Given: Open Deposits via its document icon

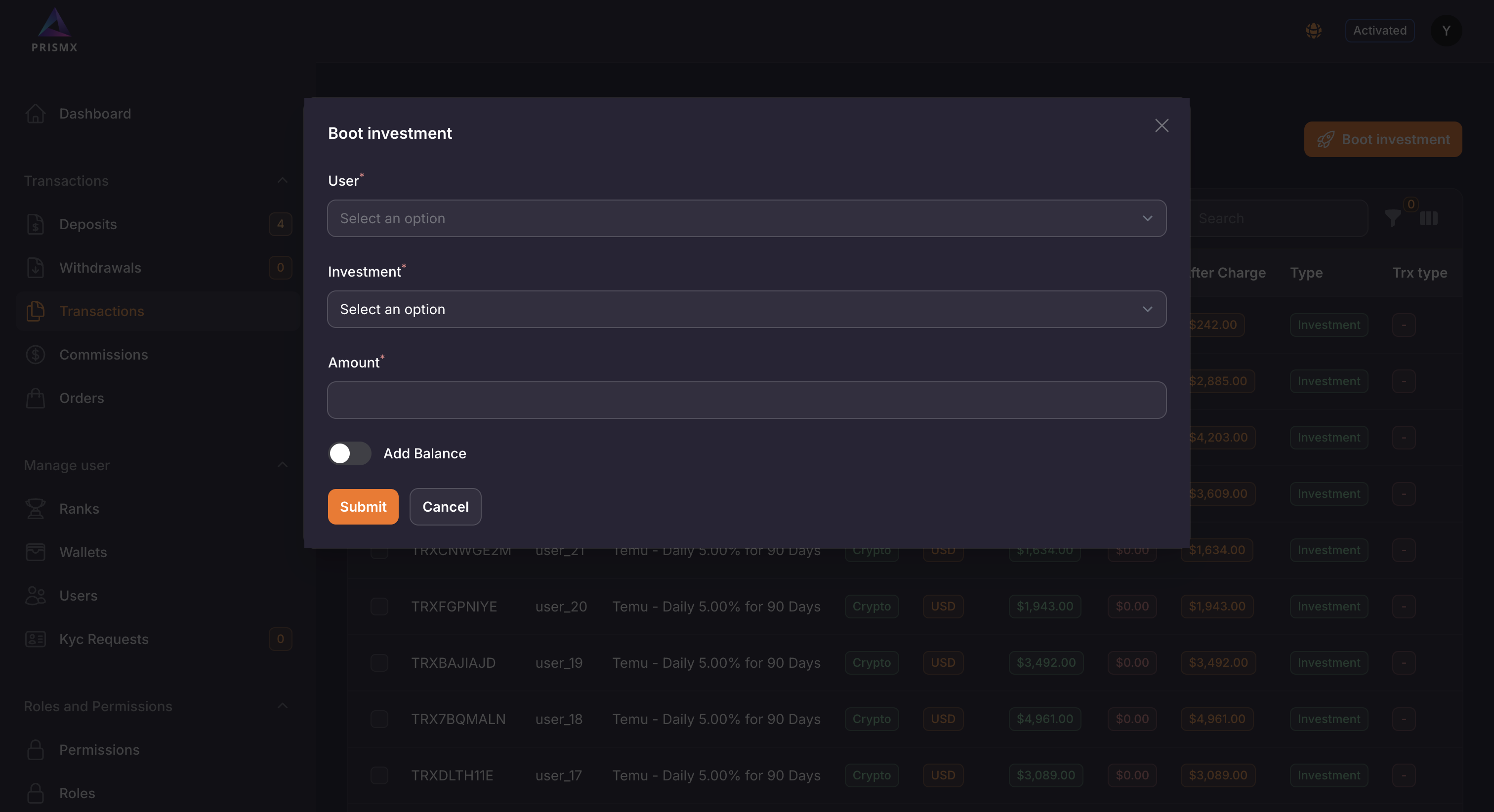Looking at the screenshot, I should pos(36,224).
